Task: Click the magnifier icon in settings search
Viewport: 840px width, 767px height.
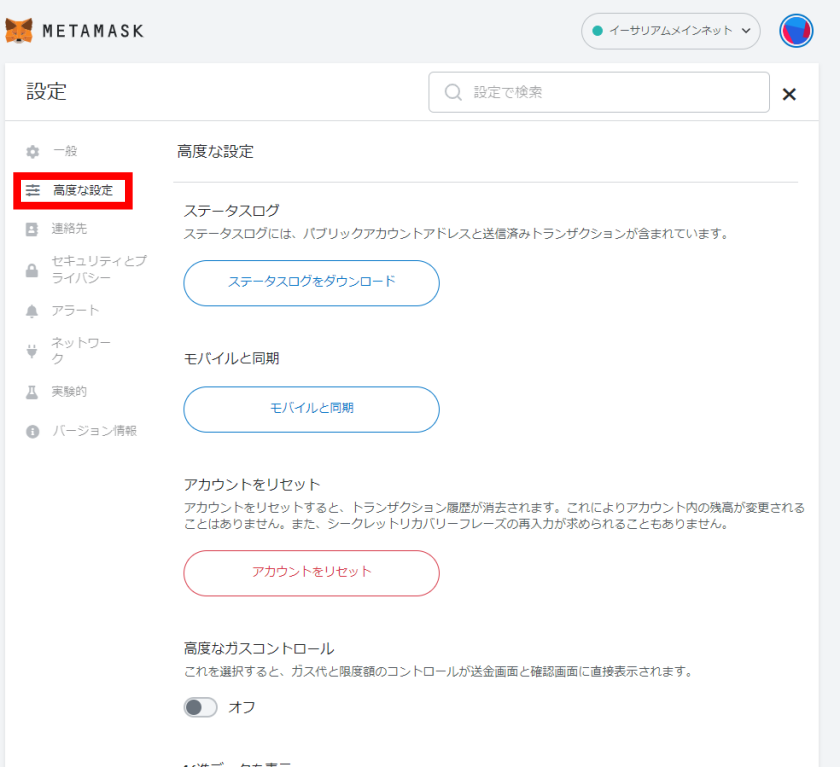Action: [453, 92]
